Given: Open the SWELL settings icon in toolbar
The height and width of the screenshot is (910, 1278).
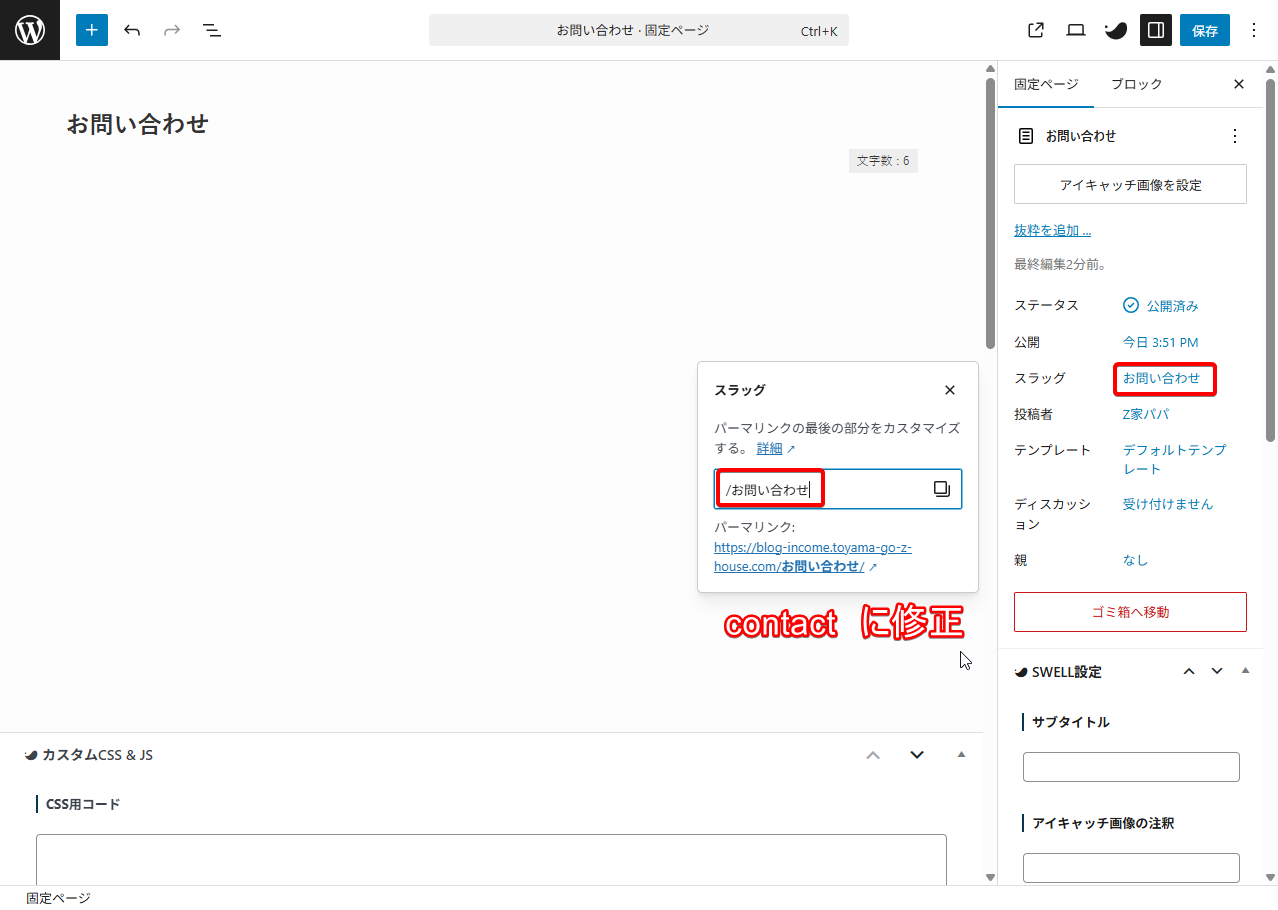Looking at the screenshot, I should tap(1115, 30).
